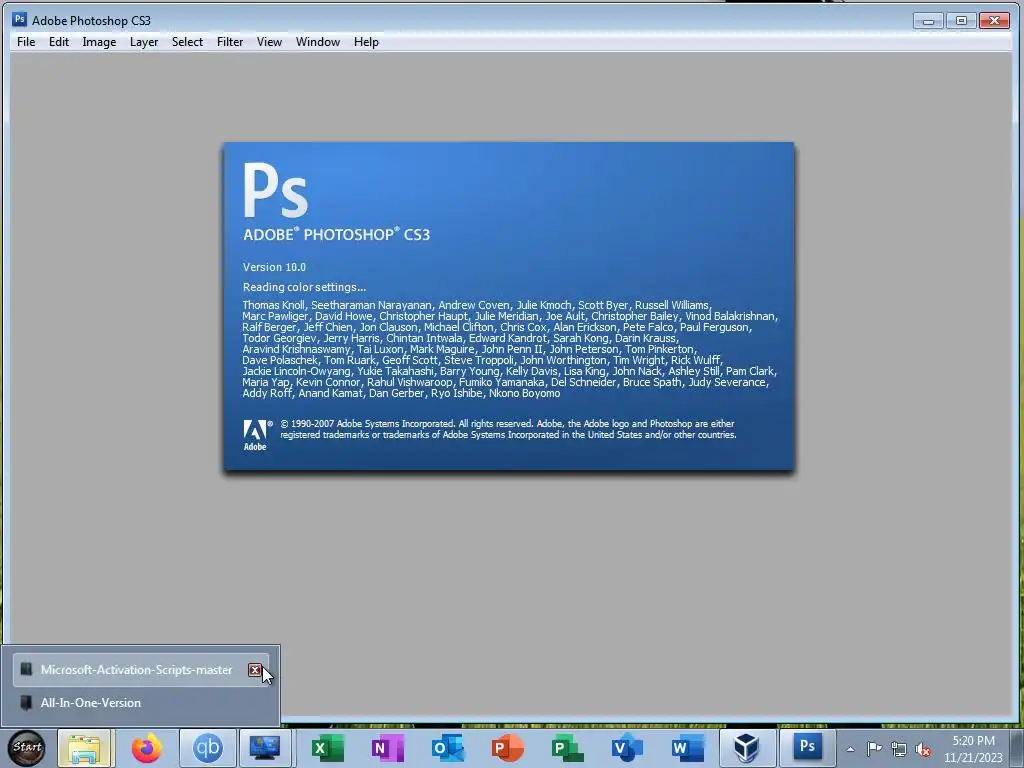The height and width of the screenshot is (768, 1024).
Task: Open the Image menu
Action: pos(99,42)
